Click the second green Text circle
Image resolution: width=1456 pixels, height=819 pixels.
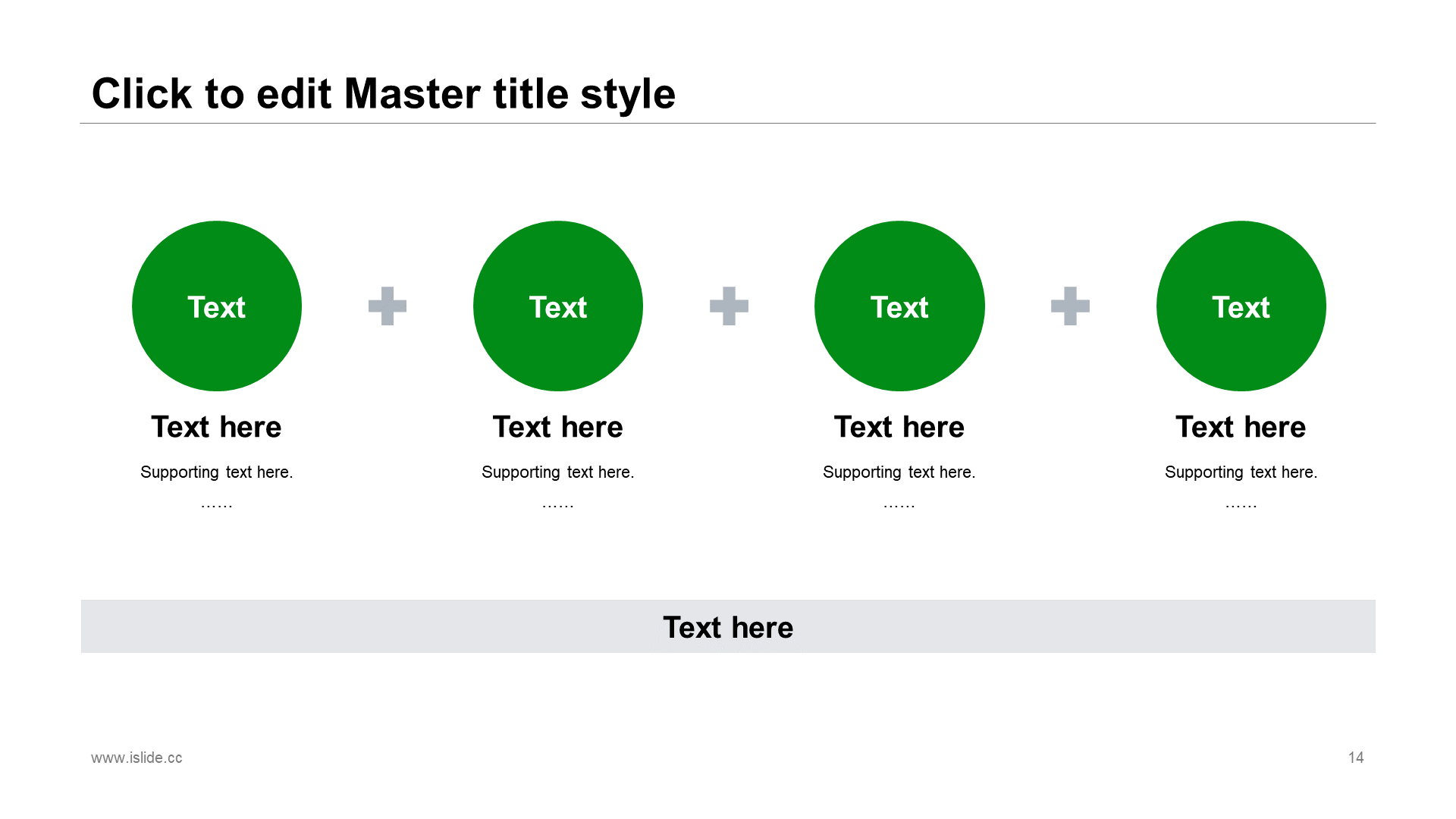tap(558, 306)
